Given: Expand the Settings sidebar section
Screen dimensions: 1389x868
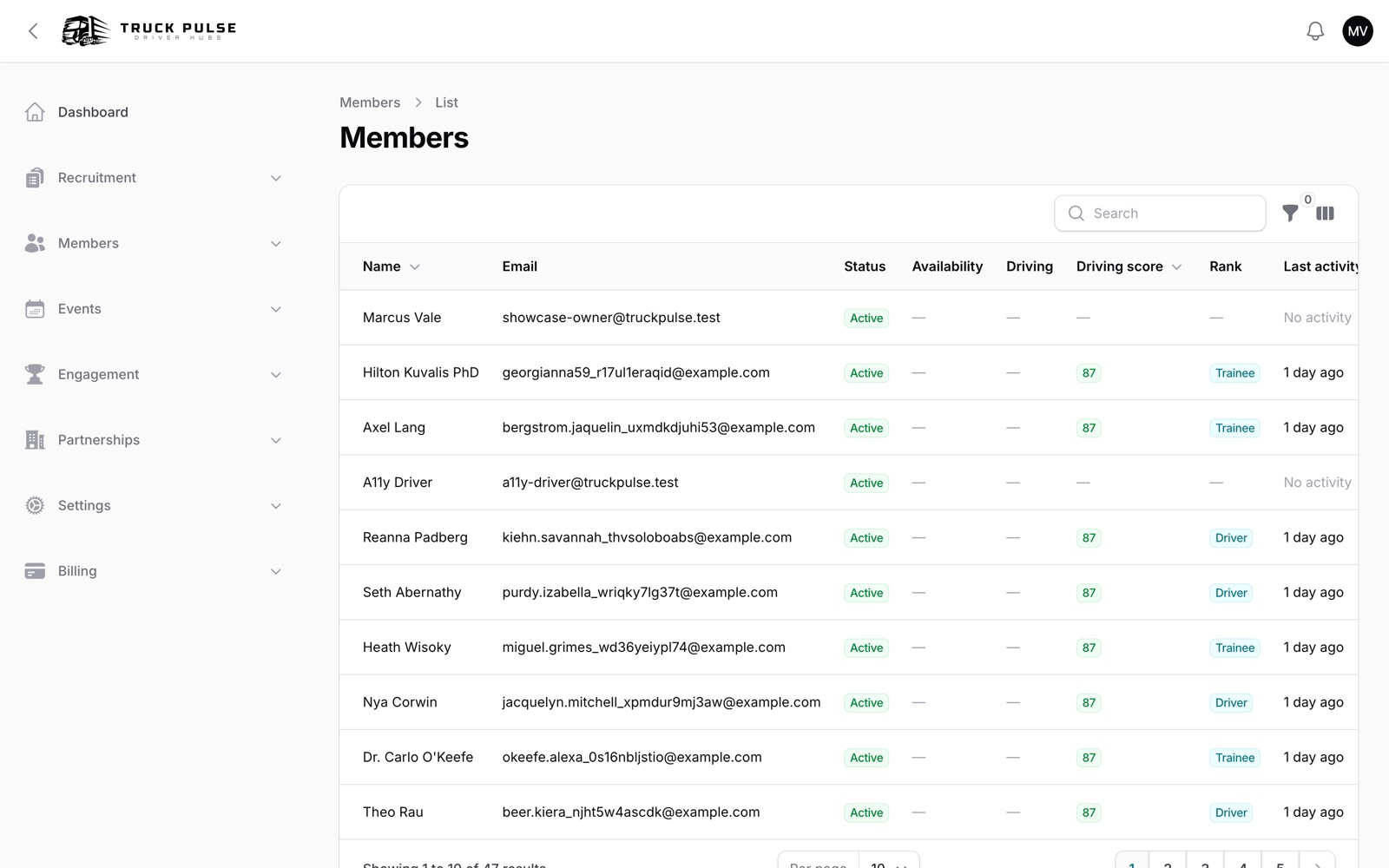Looking at the screenshot, I should [276, 506].
